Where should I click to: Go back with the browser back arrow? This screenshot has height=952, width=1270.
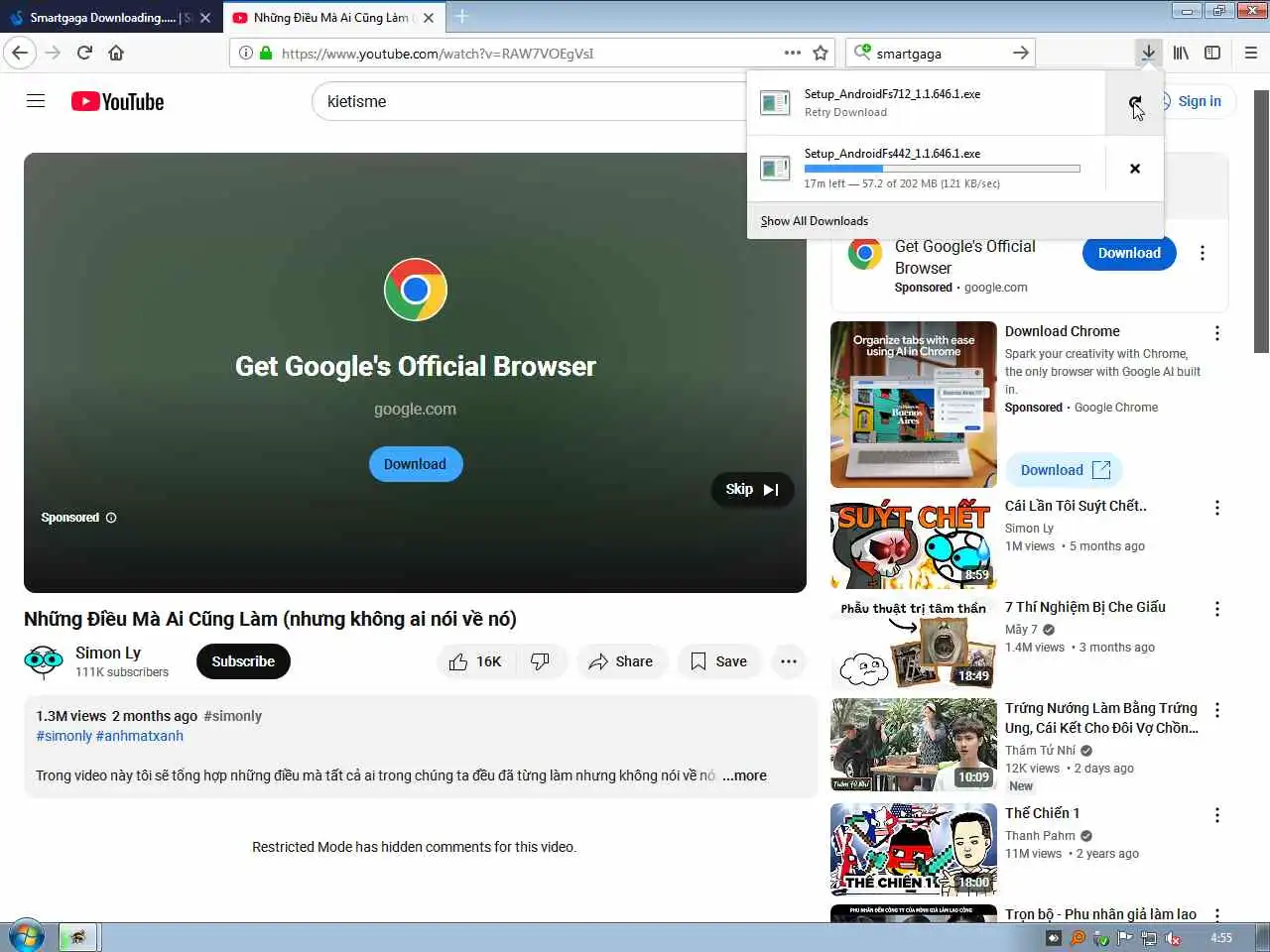click(x=20, y=53)
